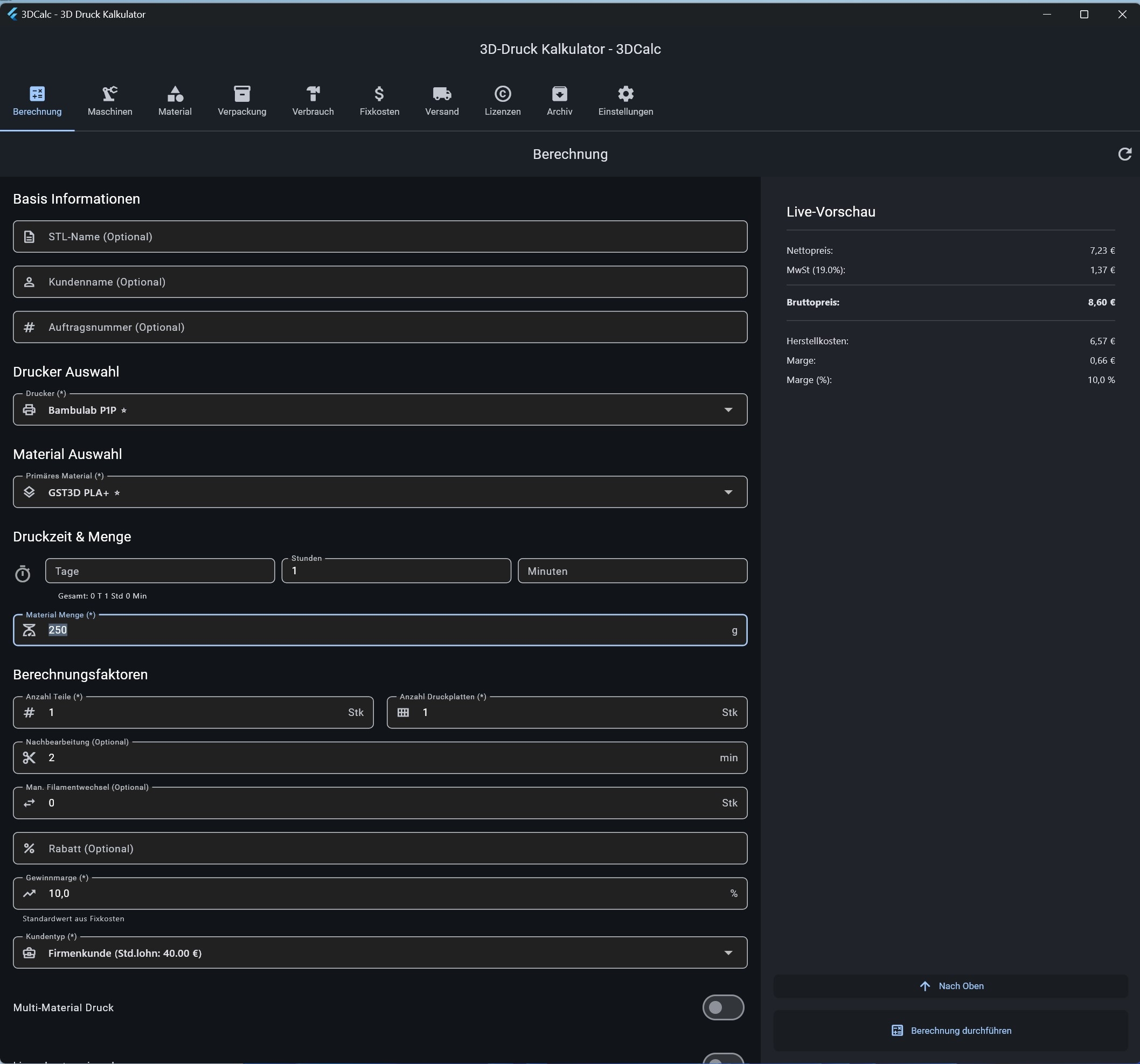Open the Lizenzen copyright icon

coord(502,94)
